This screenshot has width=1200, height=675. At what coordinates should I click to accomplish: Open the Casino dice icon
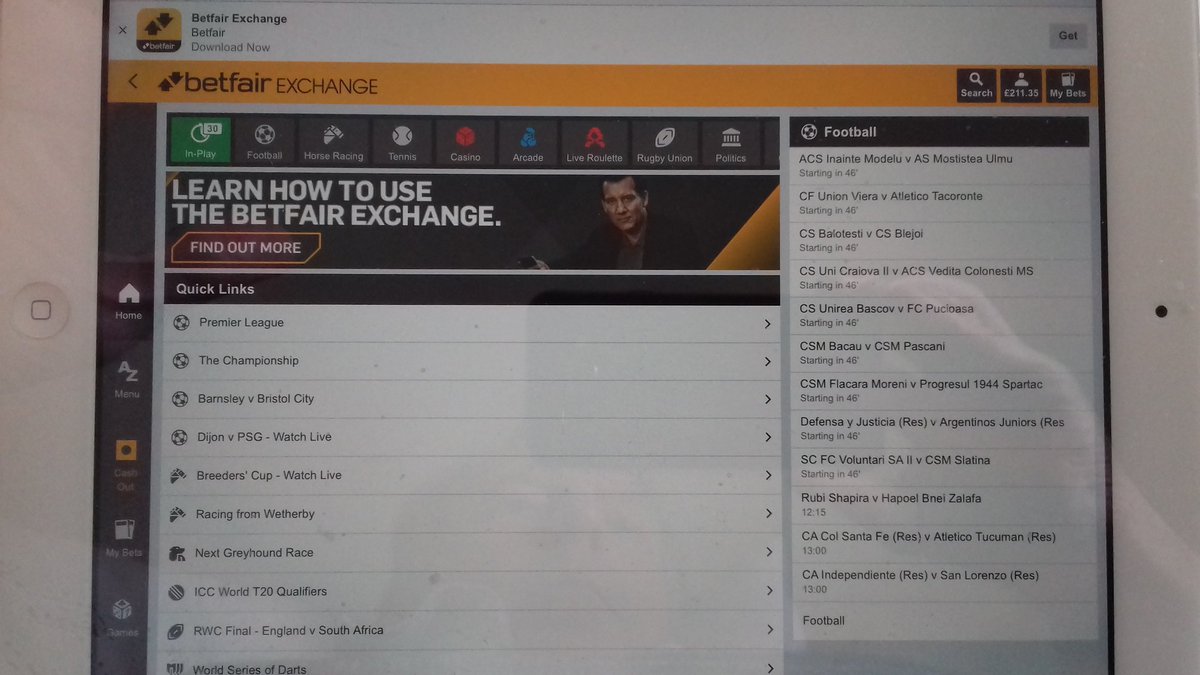(465, 142)
